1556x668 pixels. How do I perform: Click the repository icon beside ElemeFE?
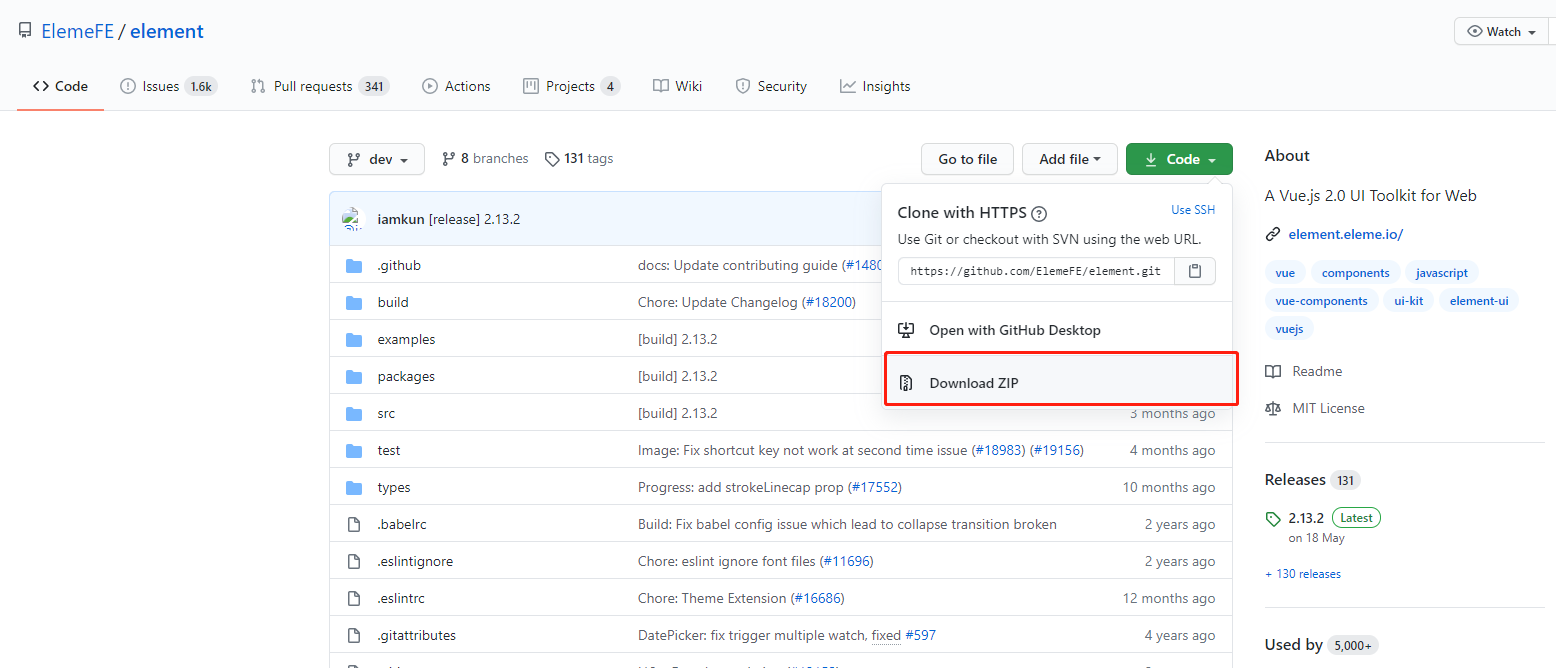(25, 31)
